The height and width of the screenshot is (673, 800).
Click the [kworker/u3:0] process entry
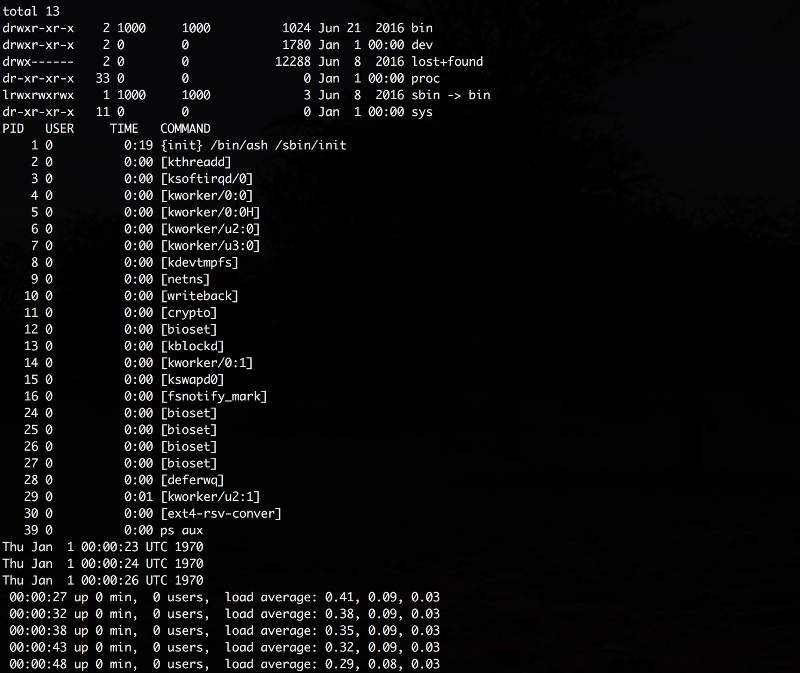[210, 246]
